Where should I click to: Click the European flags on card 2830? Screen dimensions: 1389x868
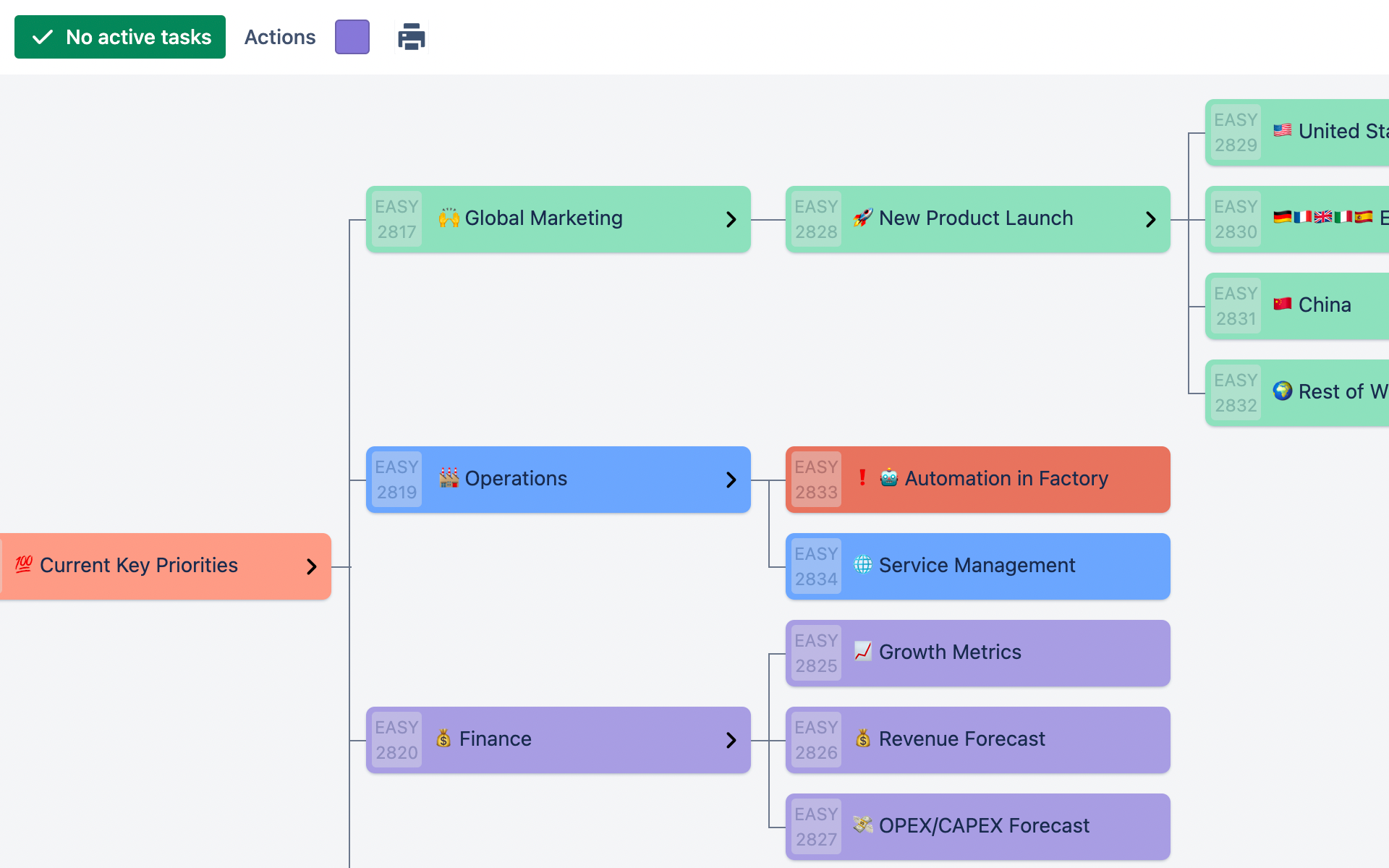pyautogui.click(x=1323, y=218)
